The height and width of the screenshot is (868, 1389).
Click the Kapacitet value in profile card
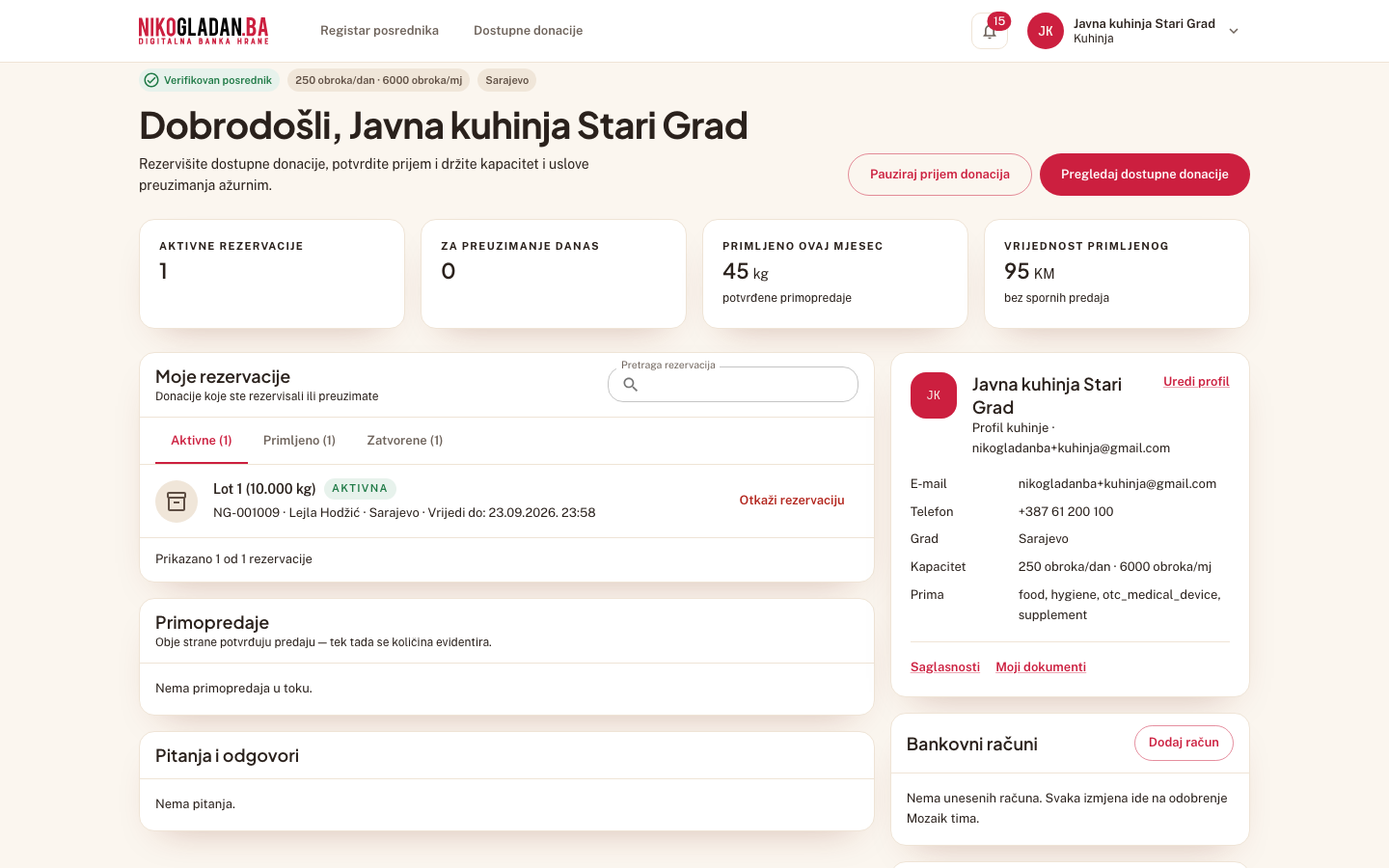tap(1115, 567)
